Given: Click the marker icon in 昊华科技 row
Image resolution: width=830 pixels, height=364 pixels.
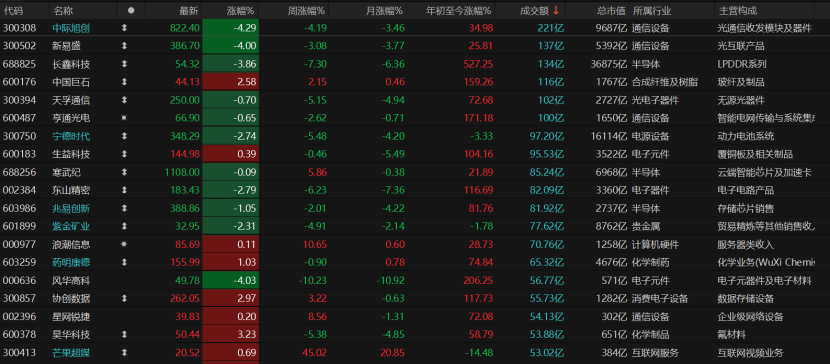Looking at the screenshot, I should 124,334.
